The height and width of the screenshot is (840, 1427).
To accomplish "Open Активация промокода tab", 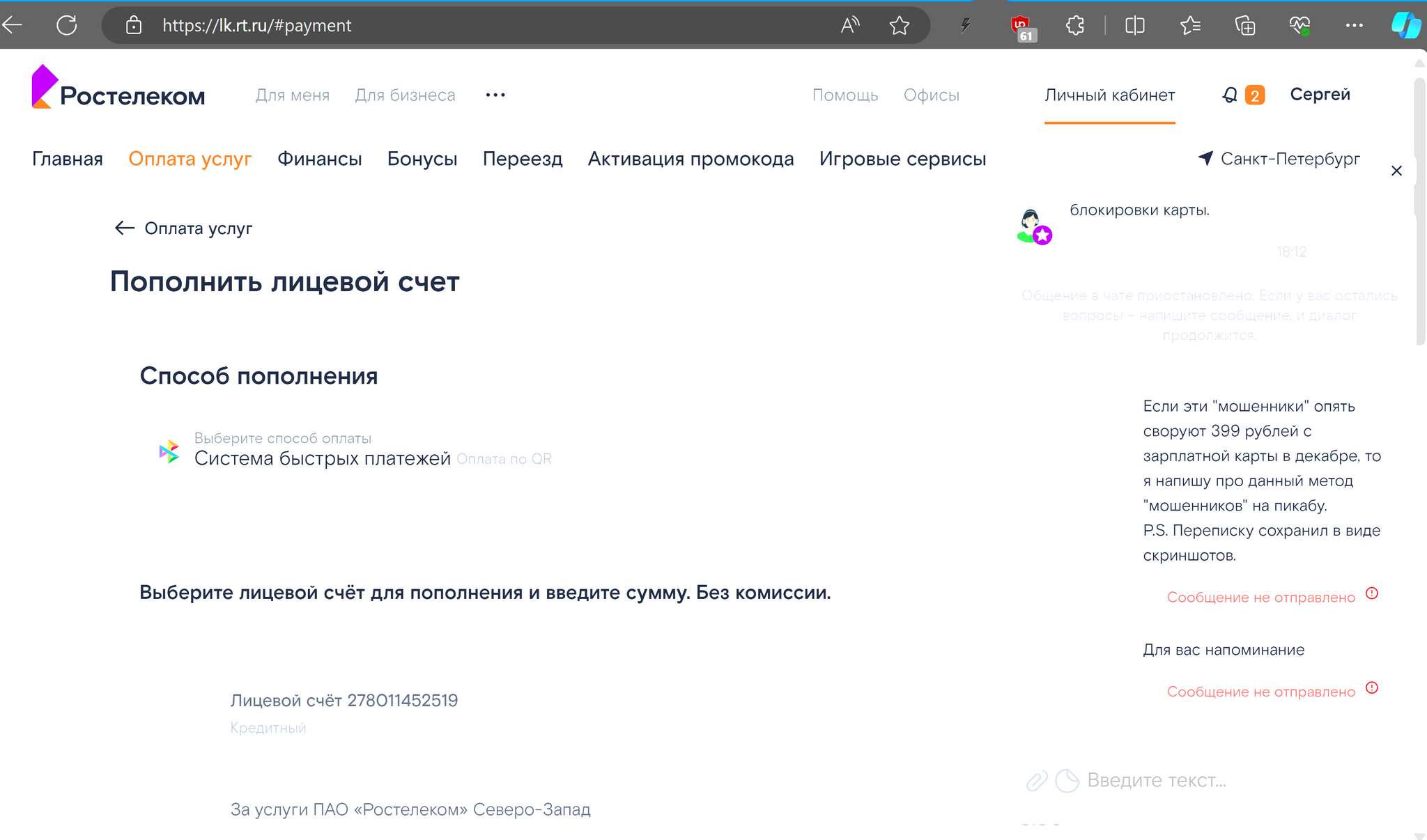I will [691, 159].
